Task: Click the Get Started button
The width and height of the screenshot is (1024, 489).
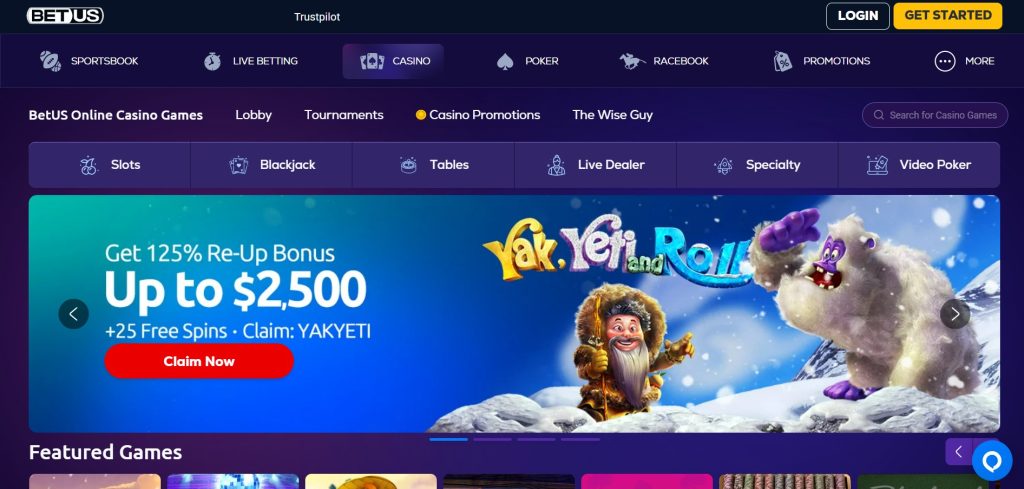Action: tap(948, 16)
